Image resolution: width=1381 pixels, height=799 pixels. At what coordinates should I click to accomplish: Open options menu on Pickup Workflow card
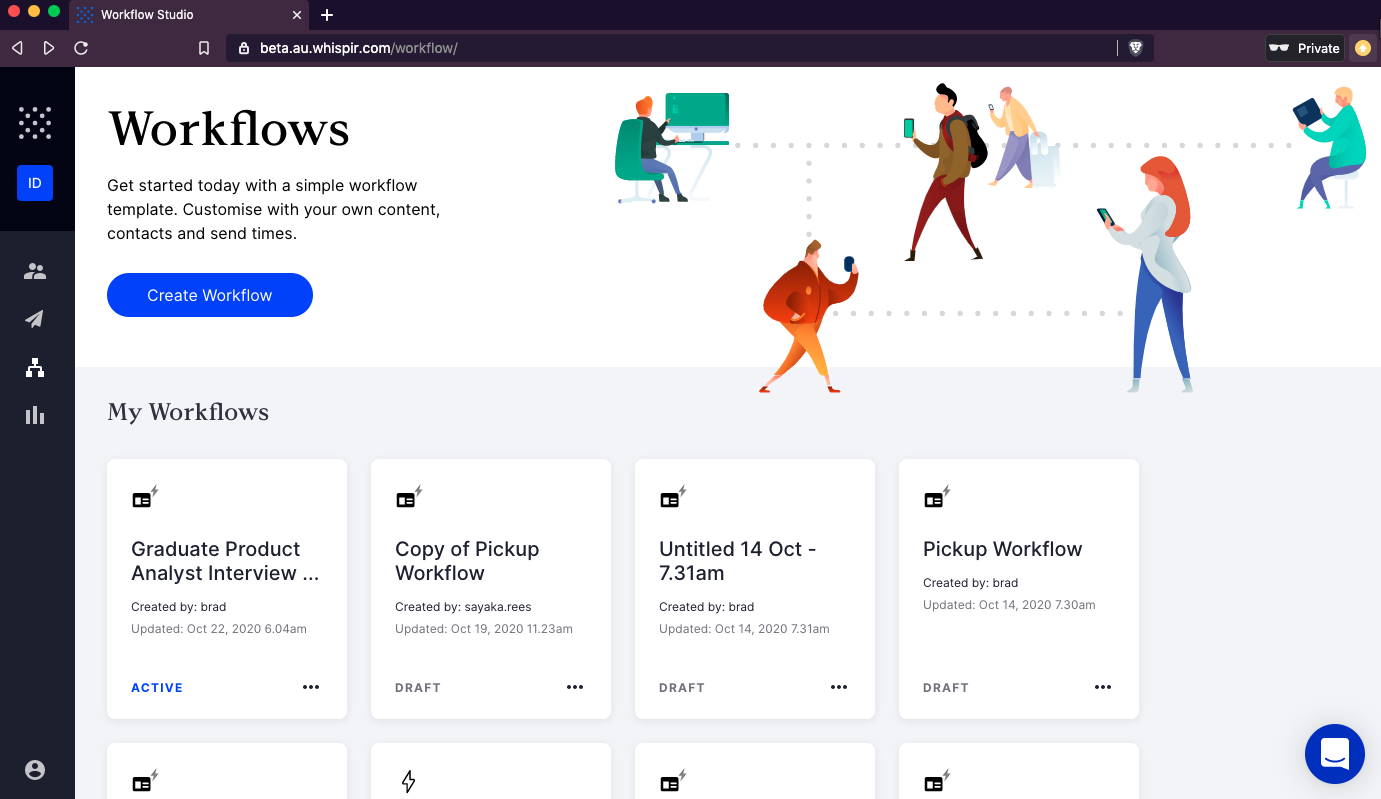coord(1103,687)
